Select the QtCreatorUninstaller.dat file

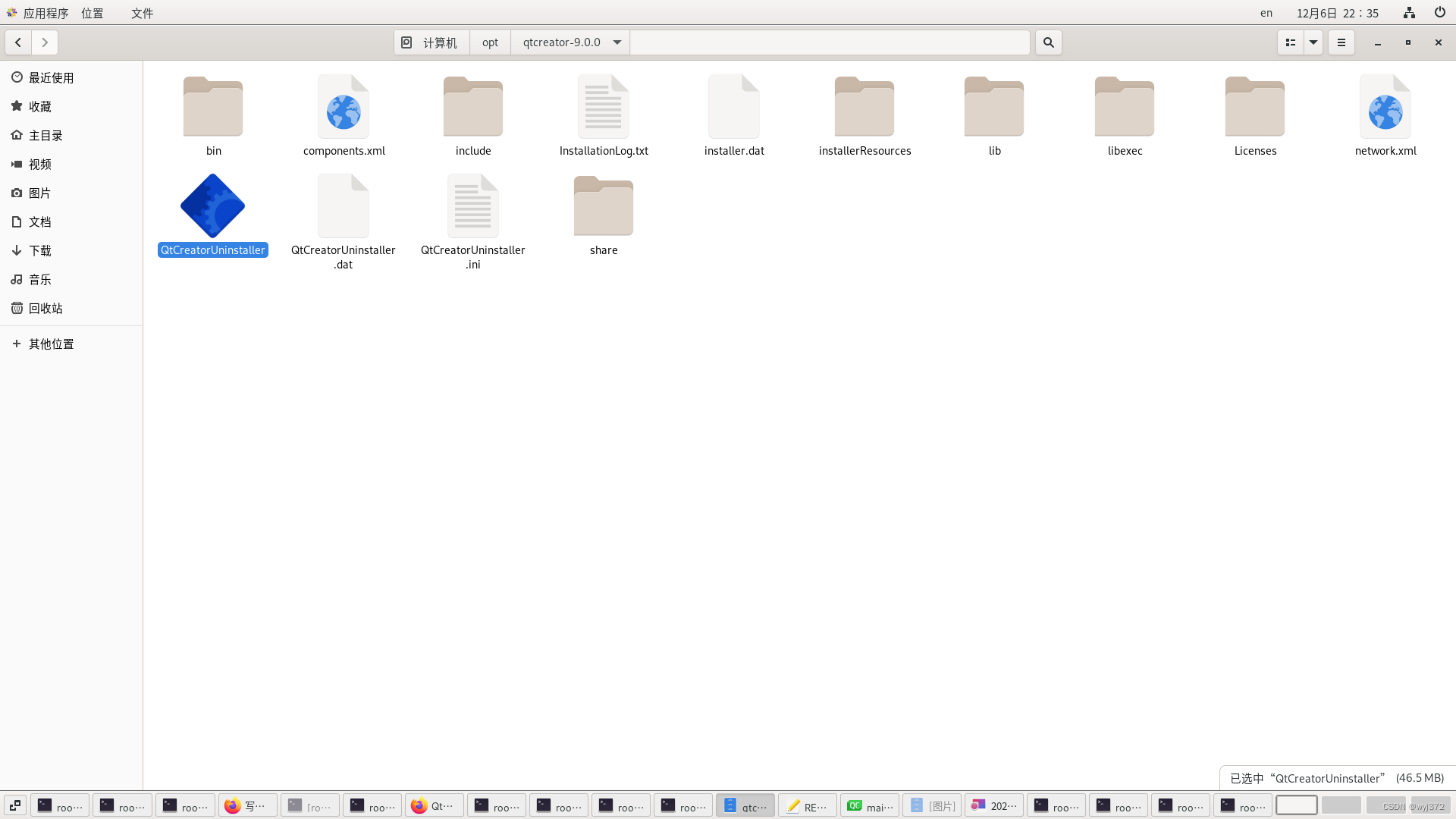click(x=343, y=205)
